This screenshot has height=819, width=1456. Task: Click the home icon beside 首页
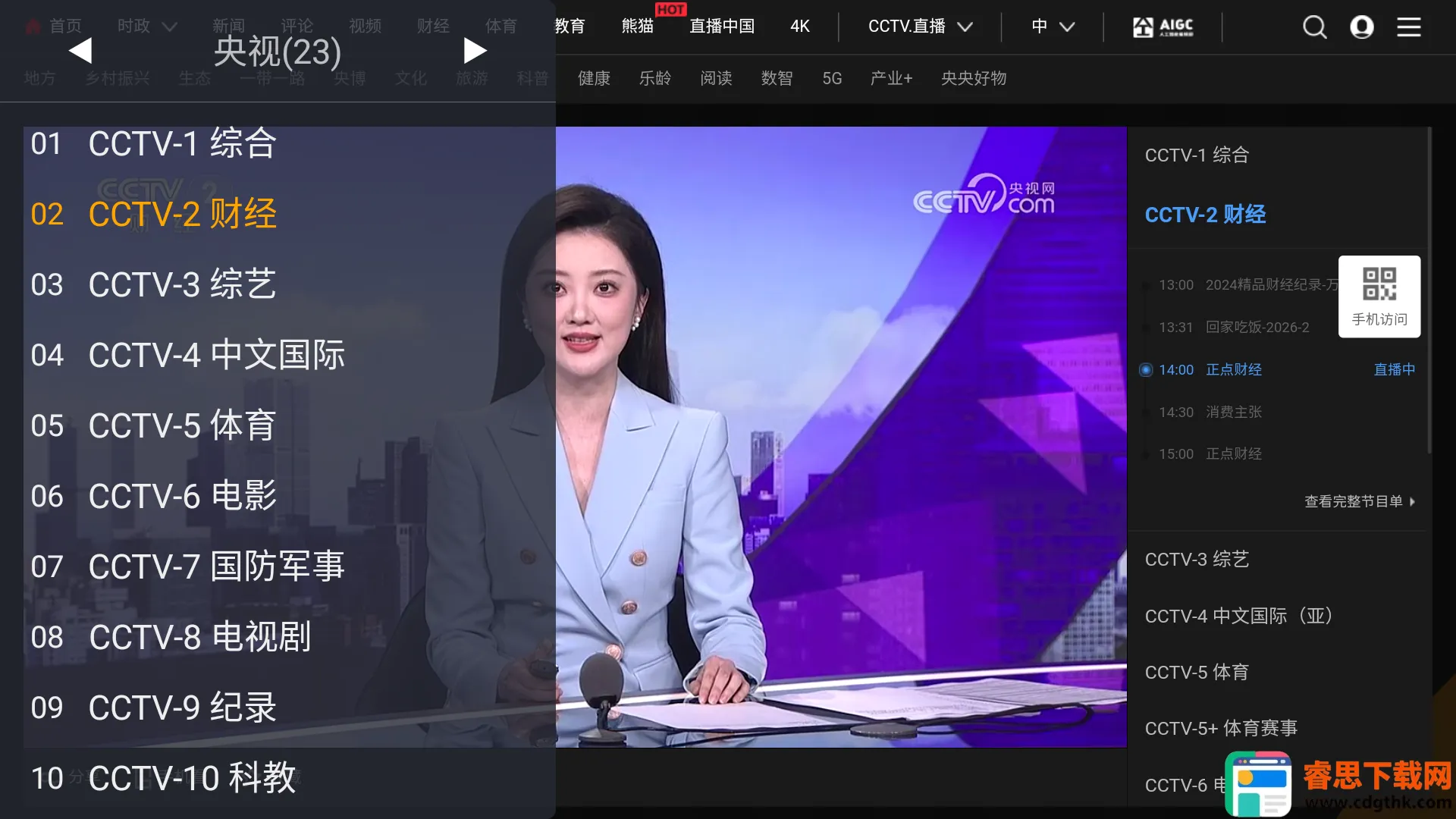31,25
